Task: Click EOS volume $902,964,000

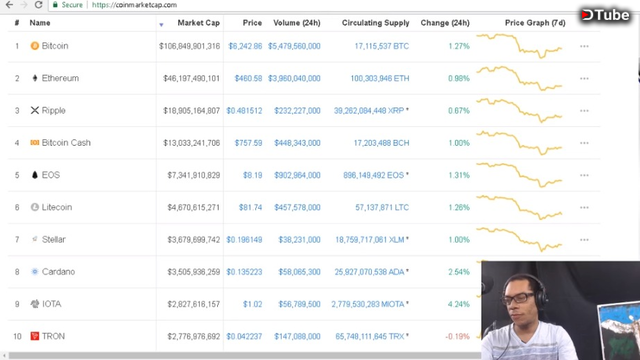Action: [x=297, y=175]
